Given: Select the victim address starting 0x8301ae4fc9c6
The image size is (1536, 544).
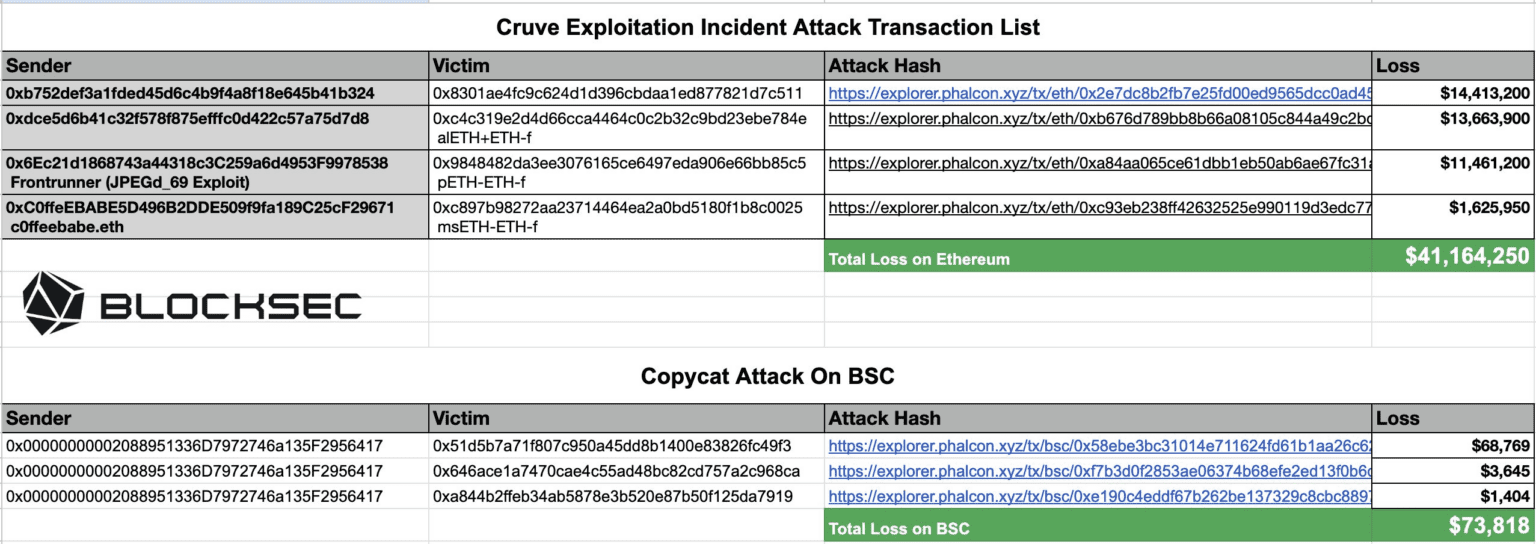Looking at the screenshot, I should pyautogui.click(x=626, y=93).
